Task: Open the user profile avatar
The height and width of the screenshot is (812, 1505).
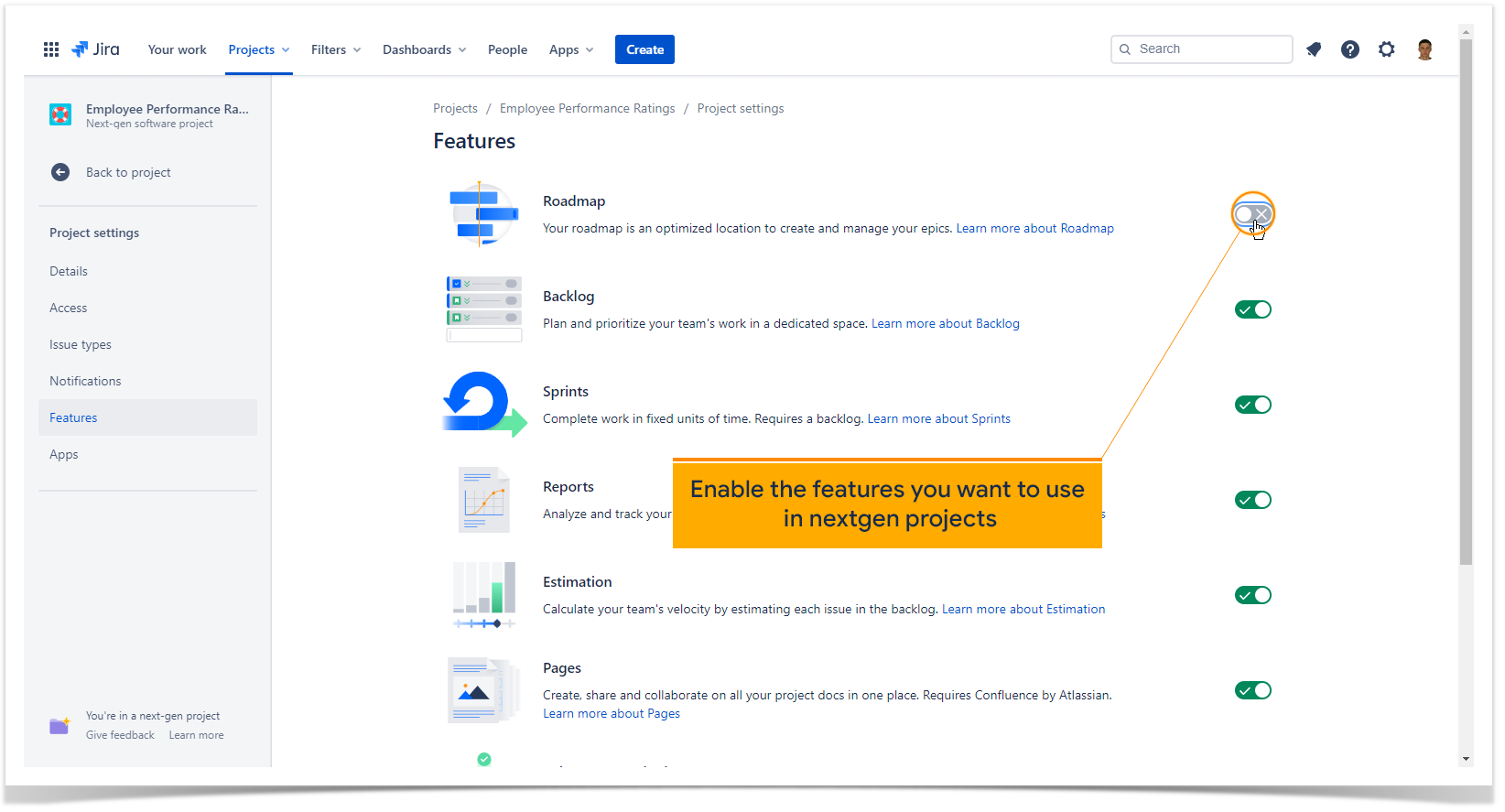Action: [x=1424, y=49]
